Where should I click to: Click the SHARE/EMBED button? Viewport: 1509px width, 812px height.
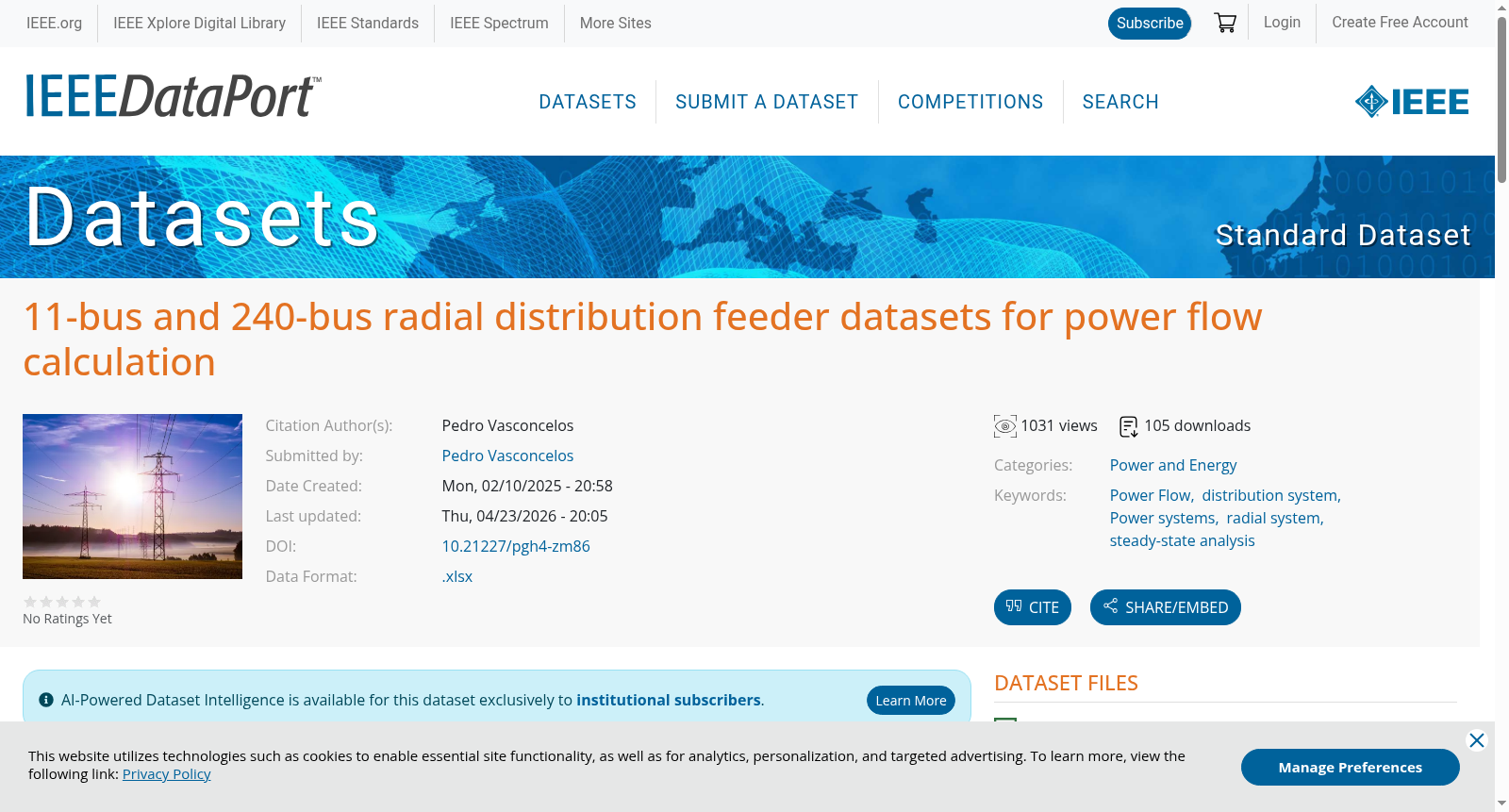(x=1166, y=607)
